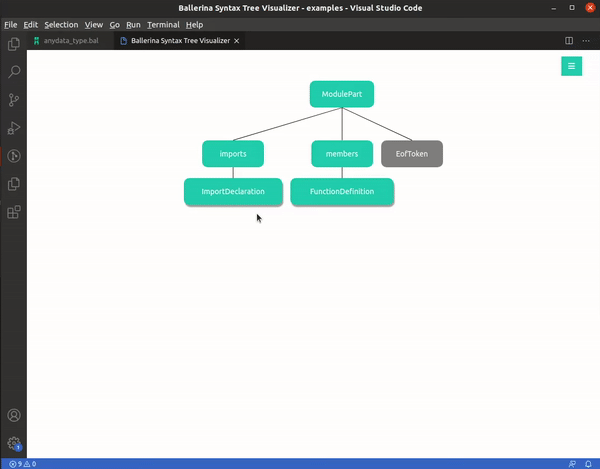Open the Terminal menu
This screenshot has height=469, width=600.
(x=163, y=25)
